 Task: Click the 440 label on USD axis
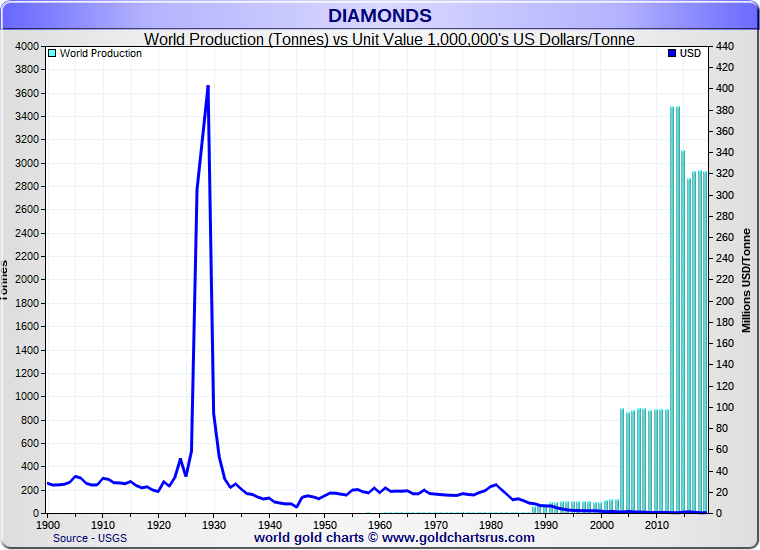[725, 47]
